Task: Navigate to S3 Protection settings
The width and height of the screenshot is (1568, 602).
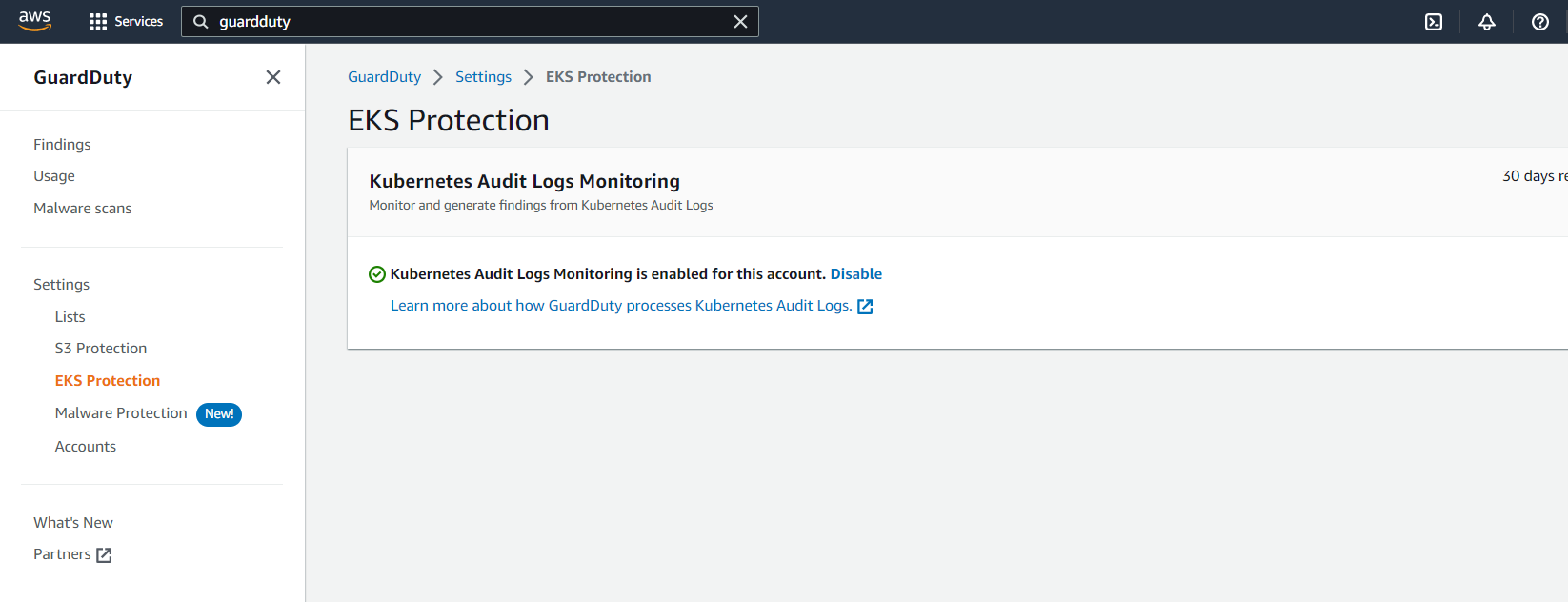Action: click(101, 349)
